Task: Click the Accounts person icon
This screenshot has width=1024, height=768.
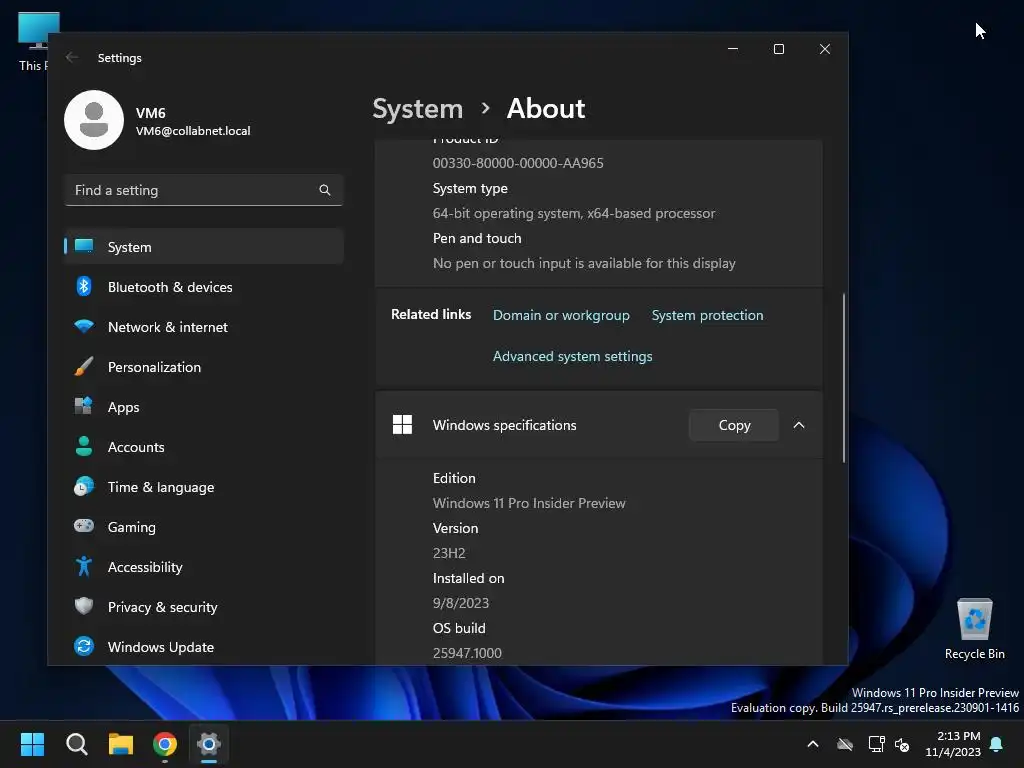Action: (x=84, y=446)
